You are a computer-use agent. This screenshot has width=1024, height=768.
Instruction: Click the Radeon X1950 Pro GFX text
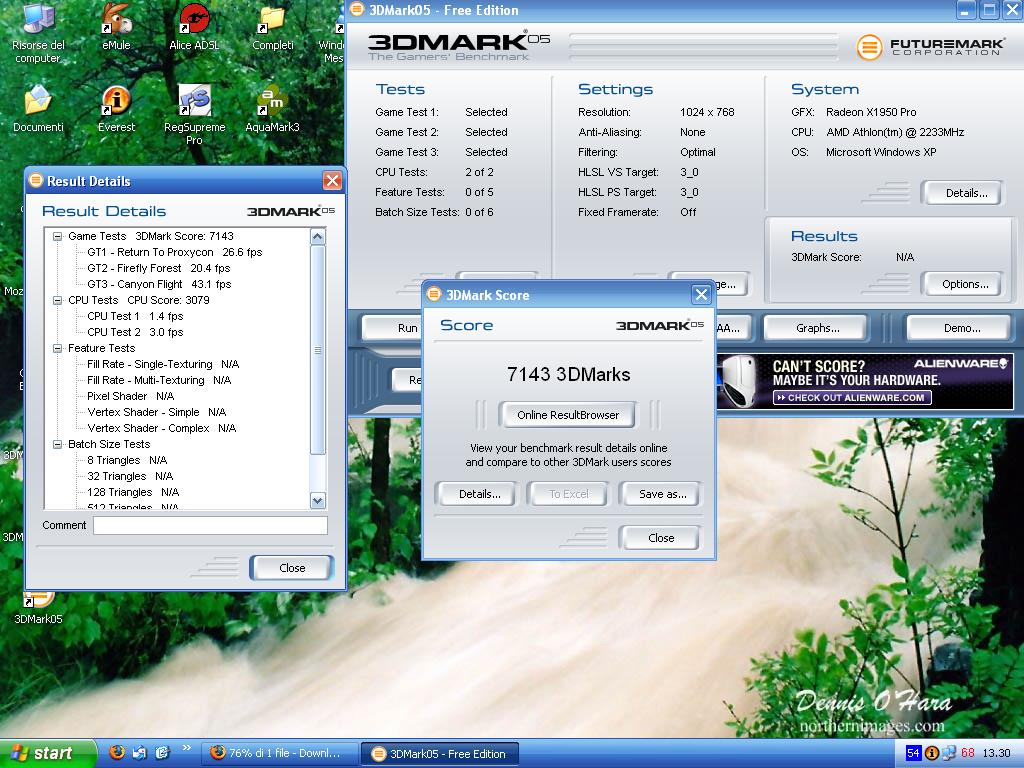[x=871, y=112]
